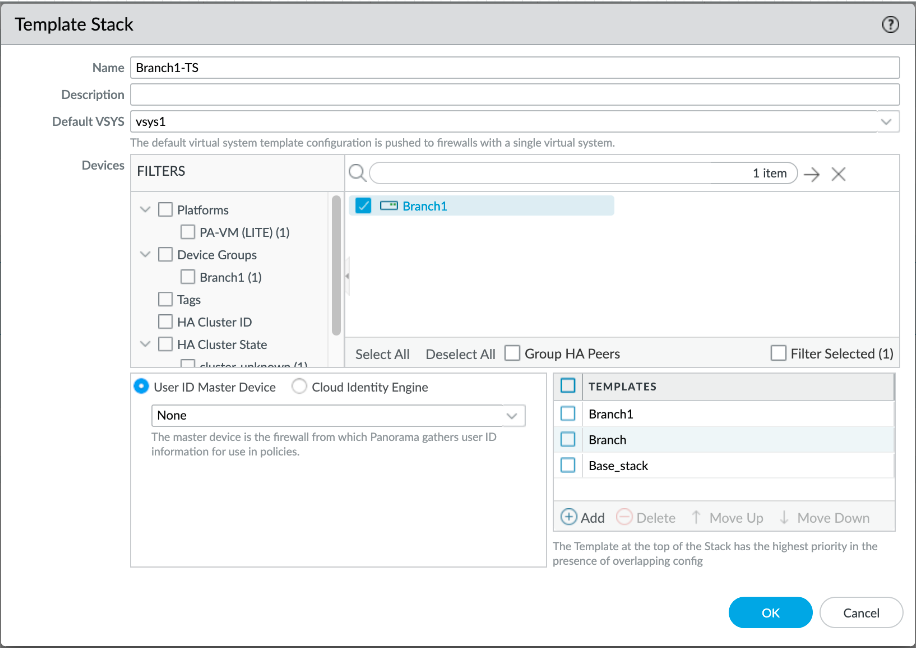Click the Add button label
Image resolution: width=916 pixels, height=648 pixels.
click(x=592, y=518)
